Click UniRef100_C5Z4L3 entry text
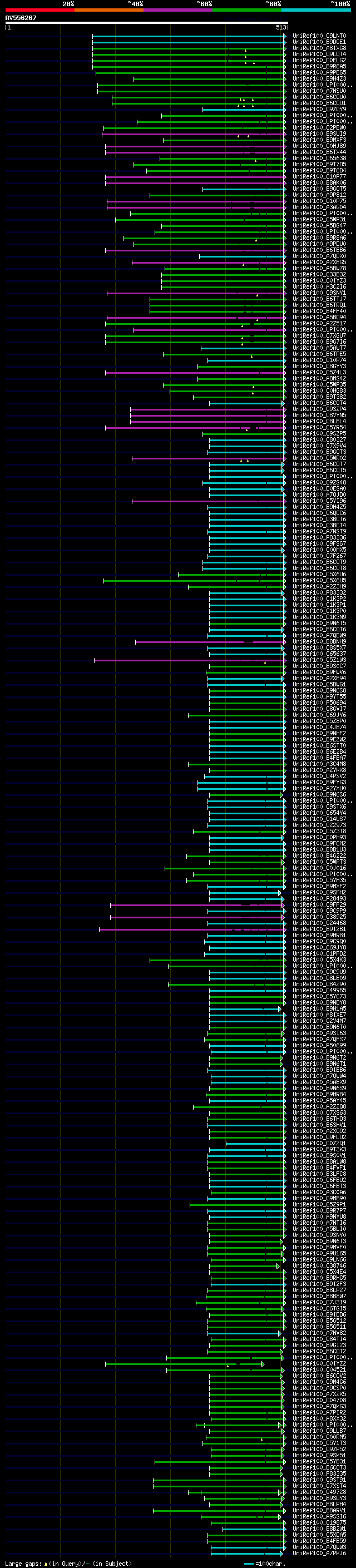The image size is (356, 1568). coord(319,373)
